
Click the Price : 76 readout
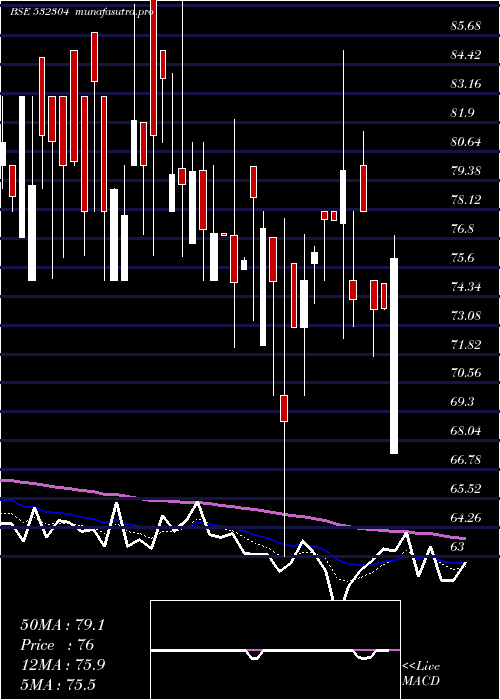(x=57, y=645)
